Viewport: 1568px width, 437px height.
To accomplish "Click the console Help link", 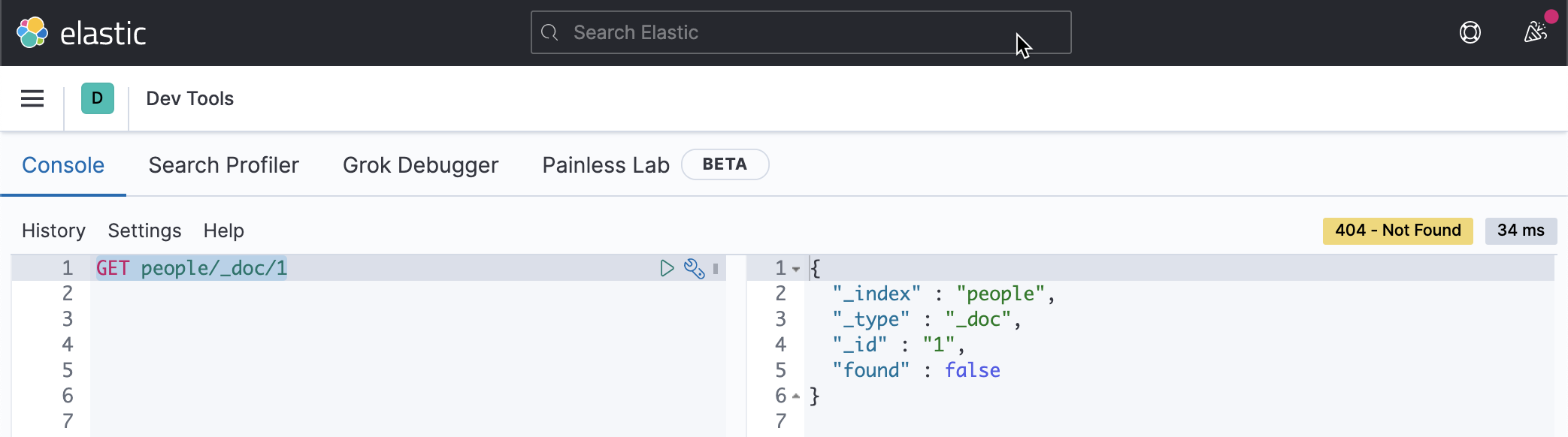I will pos(223,231).
